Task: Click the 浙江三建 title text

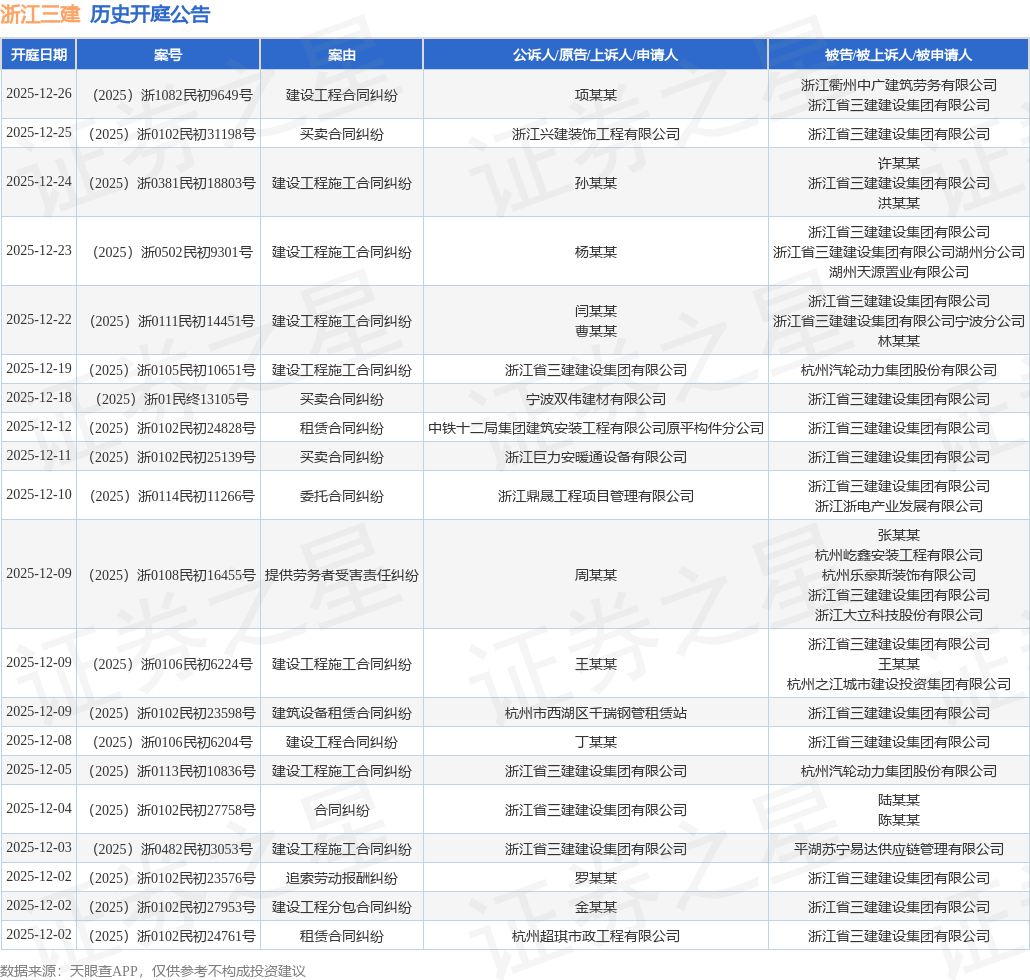Action: pyautogui.click(x=40, y=14)
